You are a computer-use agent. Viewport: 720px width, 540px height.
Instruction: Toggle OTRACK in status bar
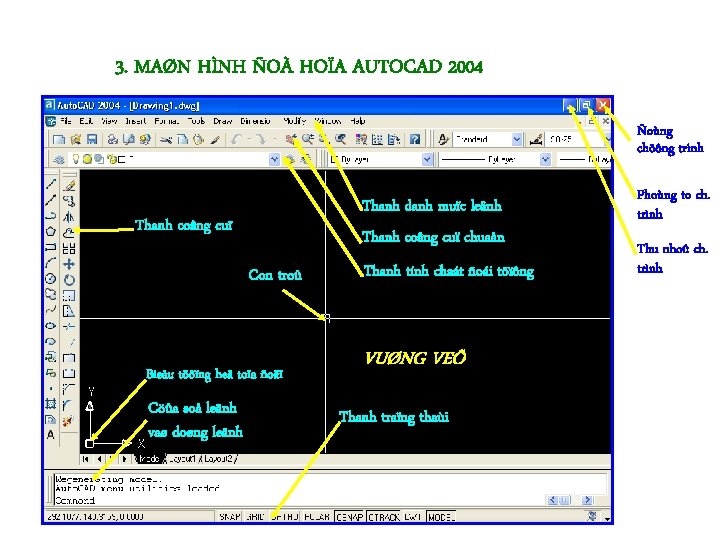[x=384, y=517]
